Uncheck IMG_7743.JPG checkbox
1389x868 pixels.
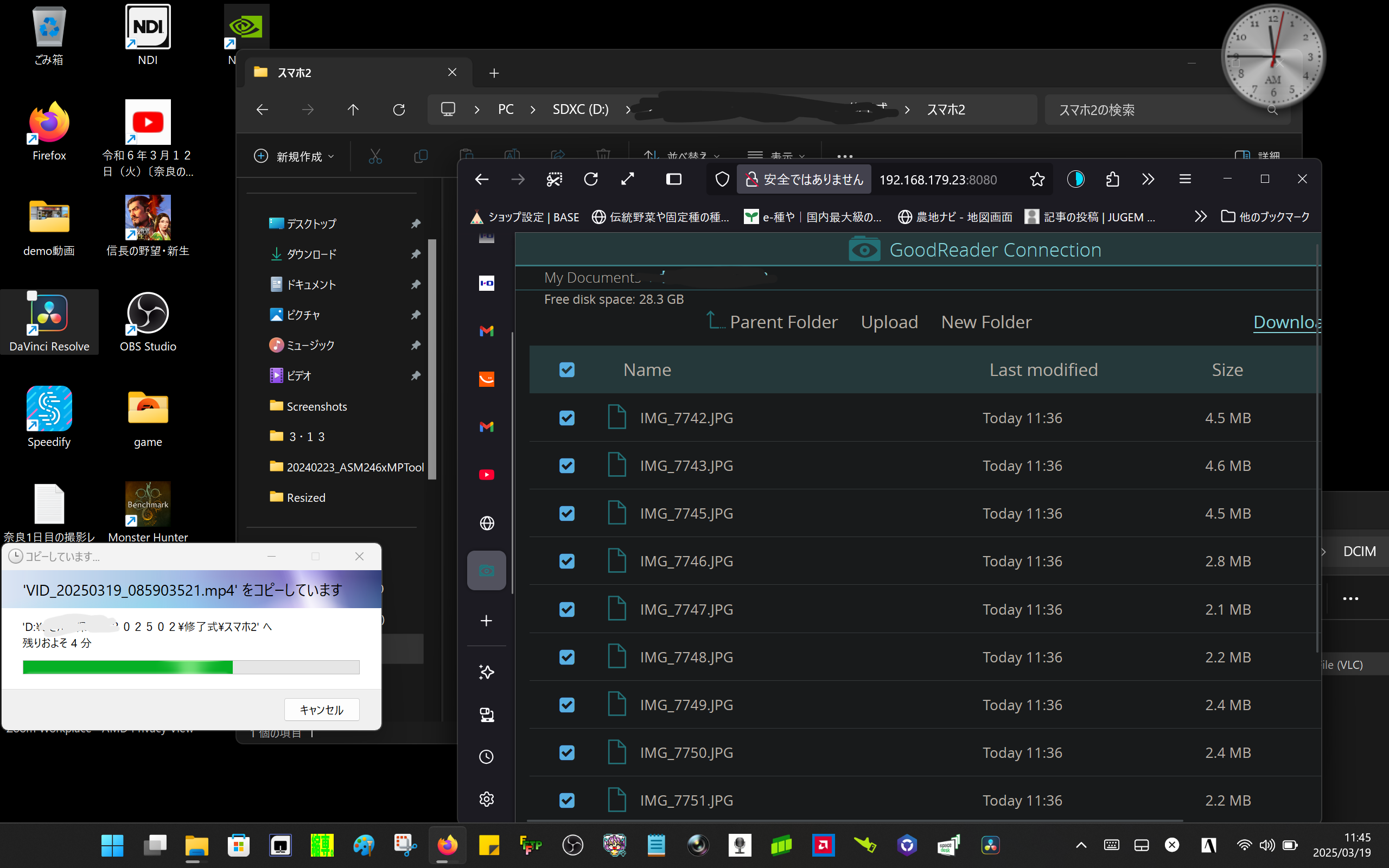click(x=566, y=465)
